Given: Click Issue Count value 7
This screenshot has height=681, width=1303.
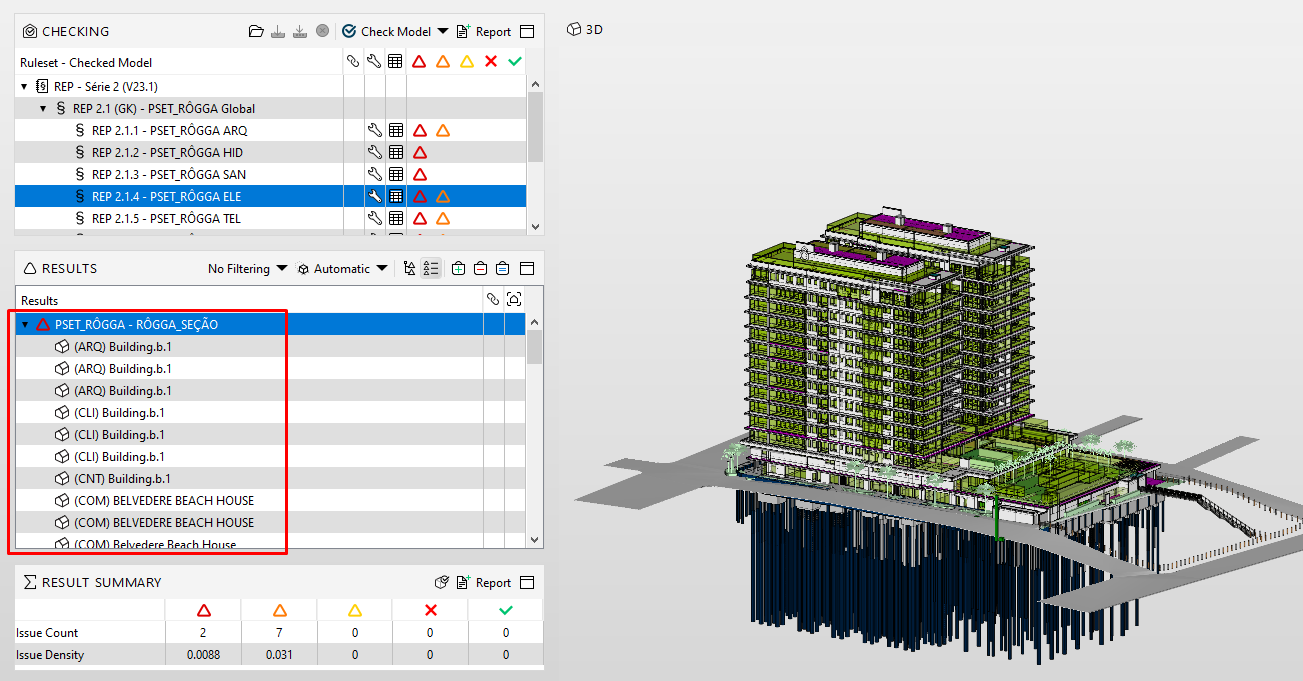Looking at the screenshot, I should coord(279,632).
